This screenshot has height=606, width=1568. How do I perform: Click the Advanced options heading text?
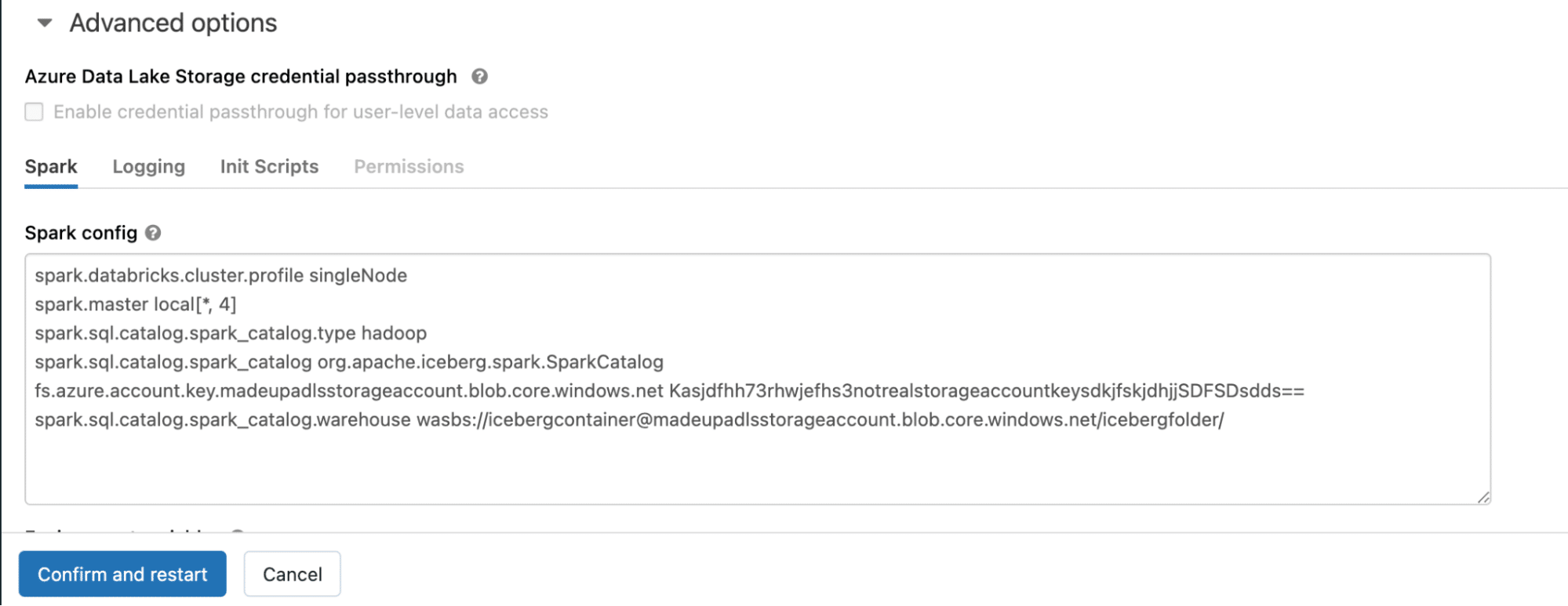[173, 23]
